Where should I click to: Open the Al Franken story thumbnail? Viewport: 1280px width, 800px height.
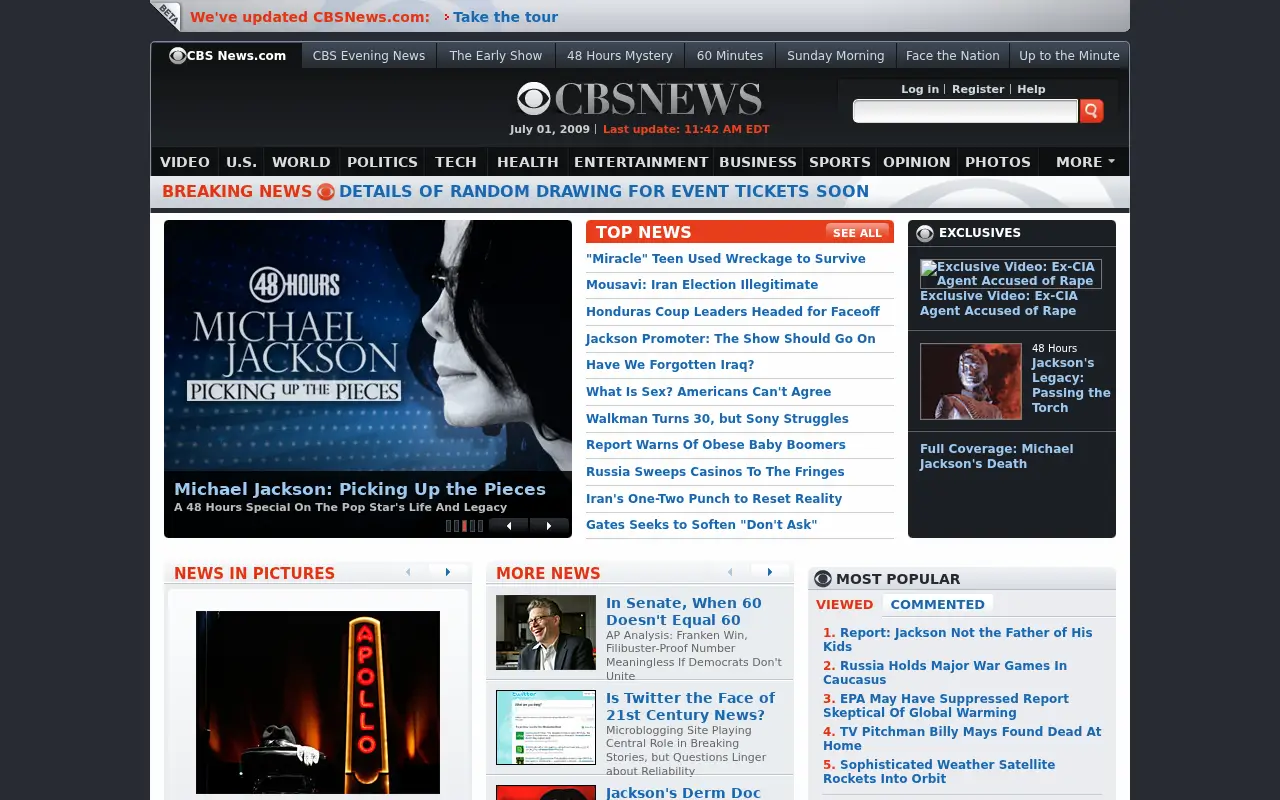click(546, 632)
